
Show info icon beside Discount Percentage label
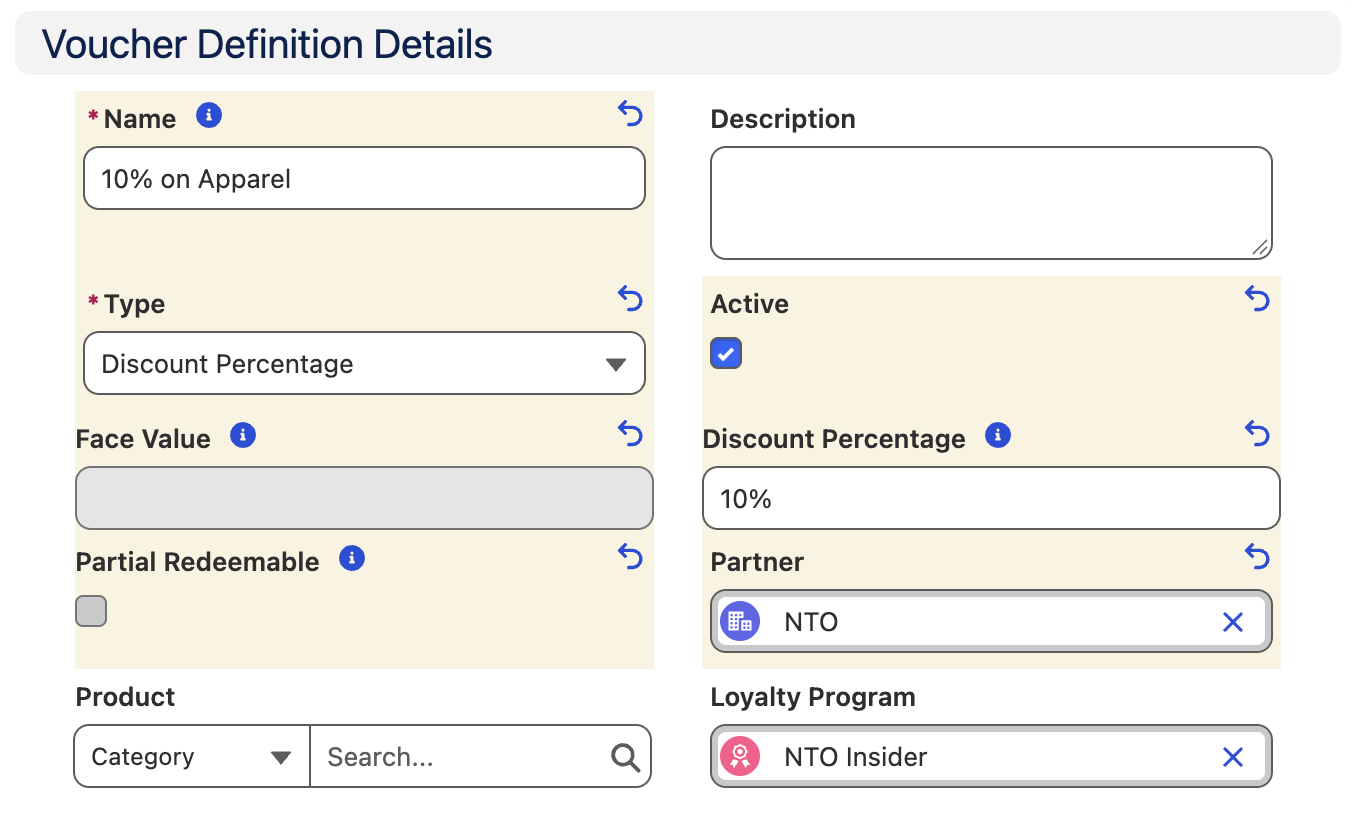click(x=998, y=435)
